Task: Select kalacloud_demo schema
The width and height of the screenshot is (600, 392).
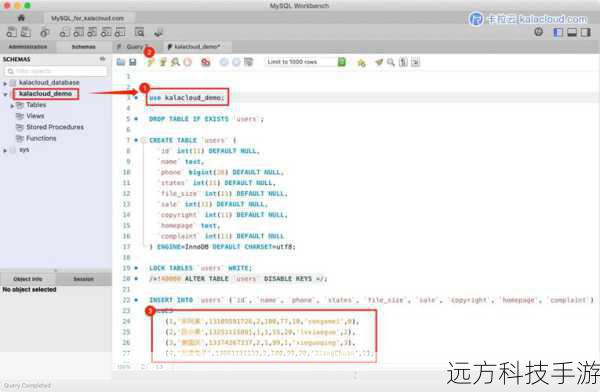Action: [46, 94]
